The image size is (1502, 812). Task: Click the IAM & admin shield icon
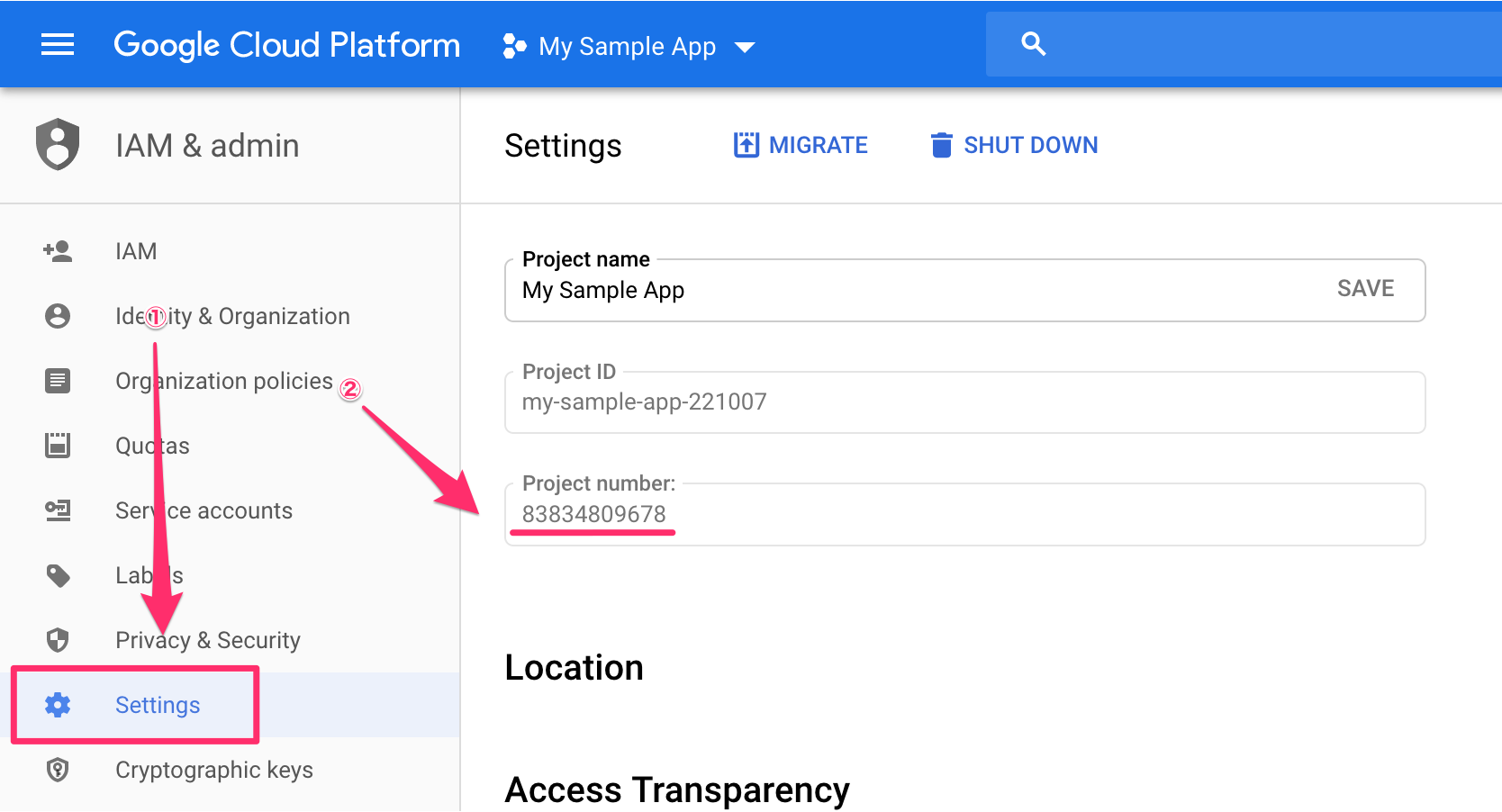(58, 144)
